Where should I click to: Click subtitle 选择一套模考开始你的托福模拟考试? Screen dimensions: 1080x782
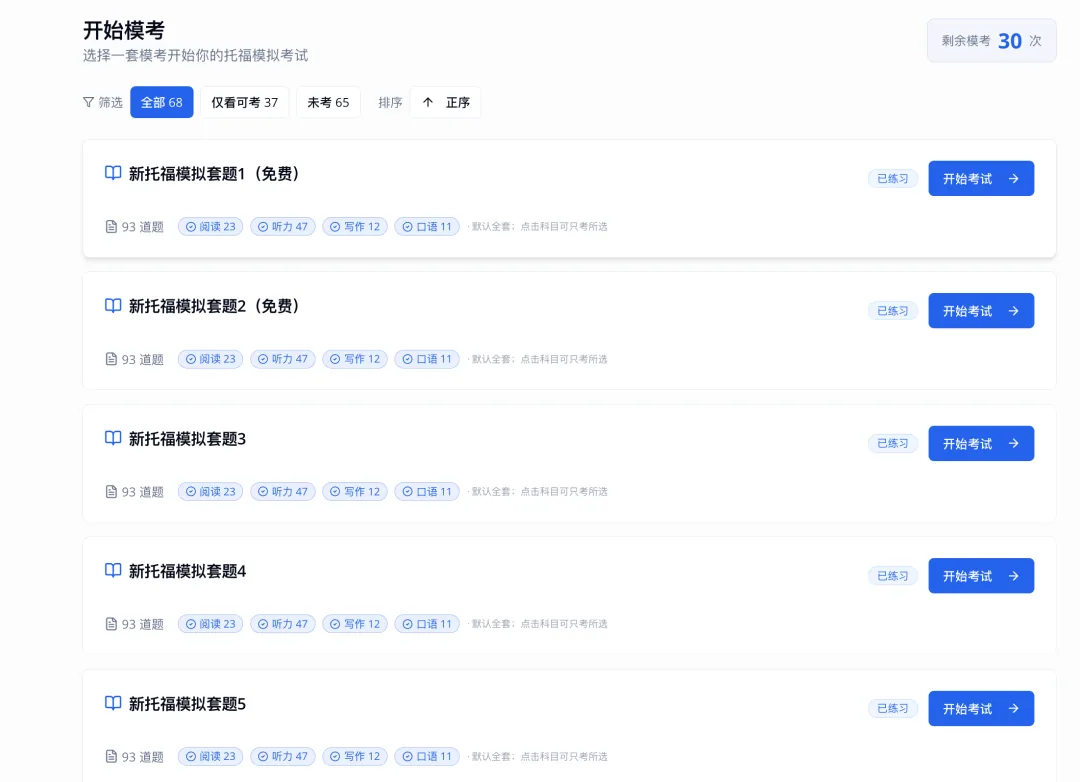pos(196,55)
